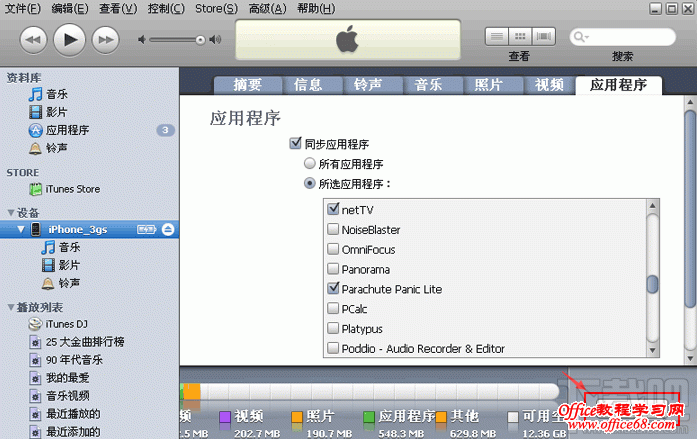
Task: Click app list scrollbar up arrow
Action: [652, 206]
